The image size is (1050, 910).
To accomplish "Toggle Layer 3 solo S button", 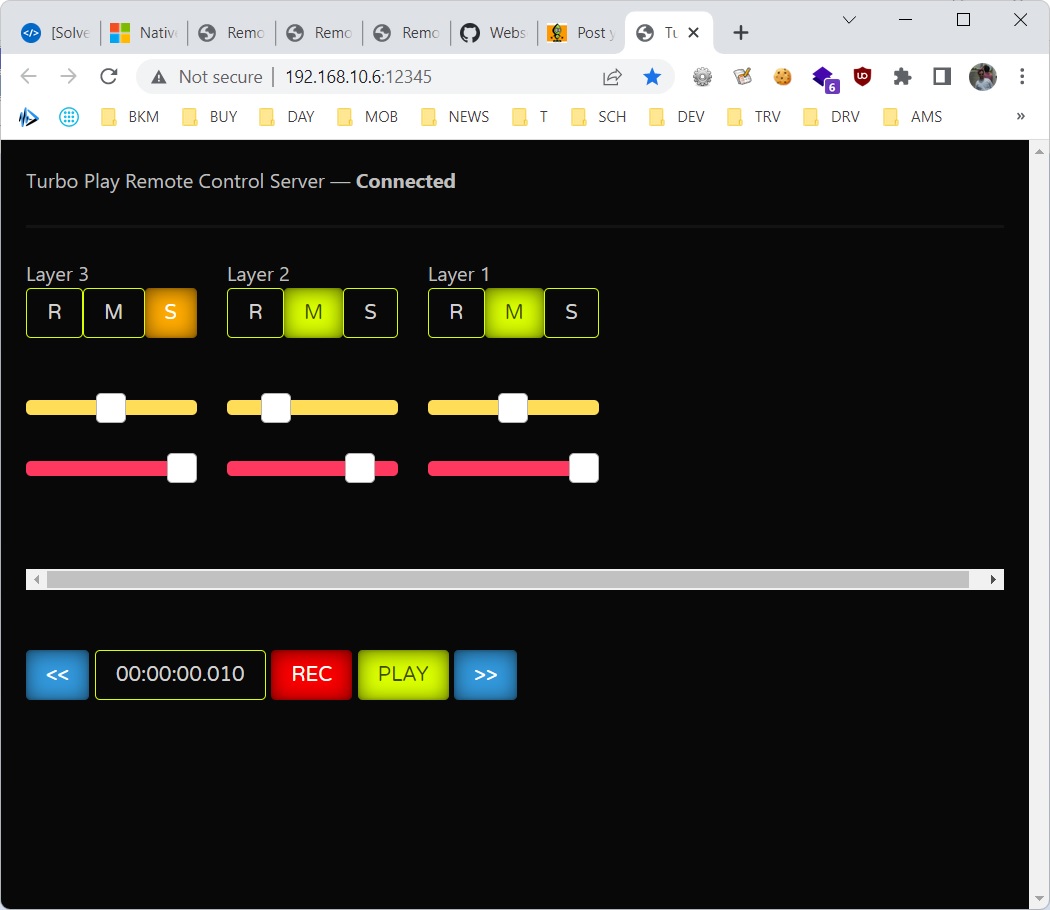I will point(171,313).
